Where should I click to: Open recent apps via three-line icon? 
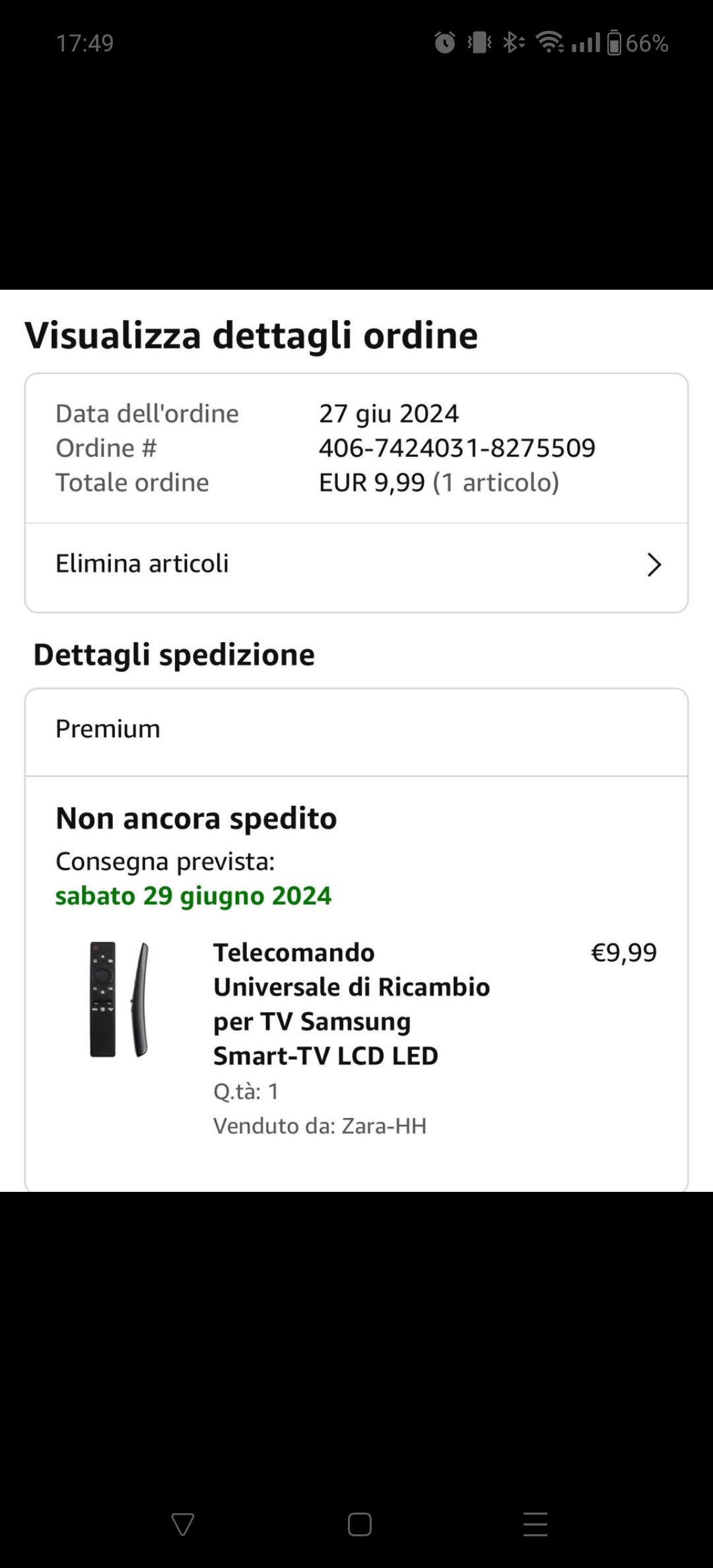pos(535,1524)
